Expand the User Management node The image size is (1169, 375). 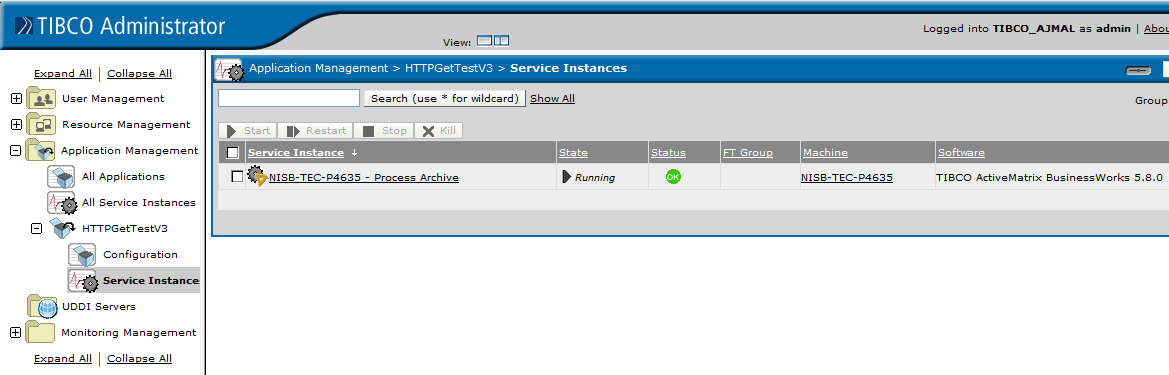click(16, 98)
